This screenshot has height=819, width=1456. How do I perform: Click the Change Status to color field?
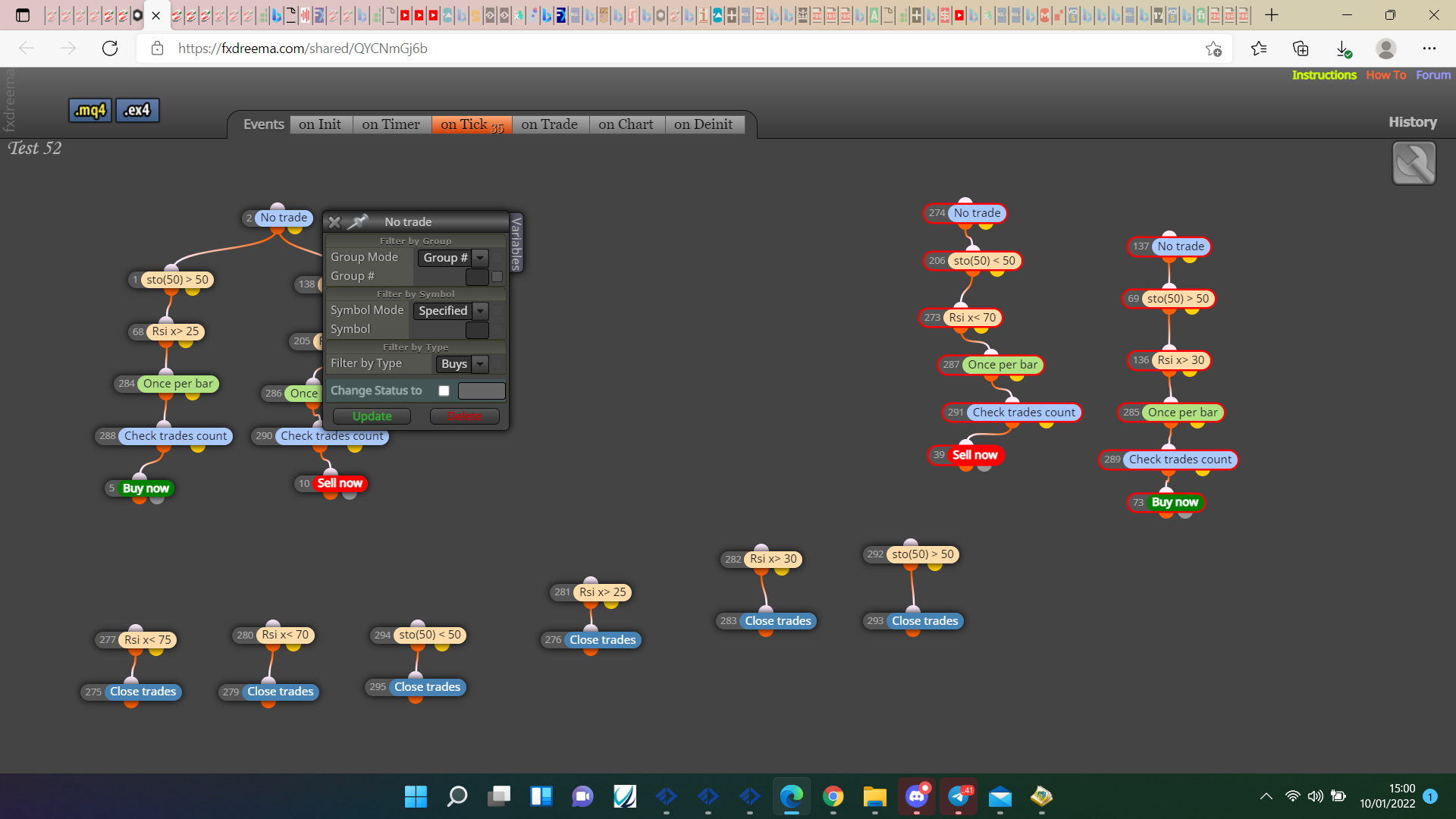(x=482, y=391)
